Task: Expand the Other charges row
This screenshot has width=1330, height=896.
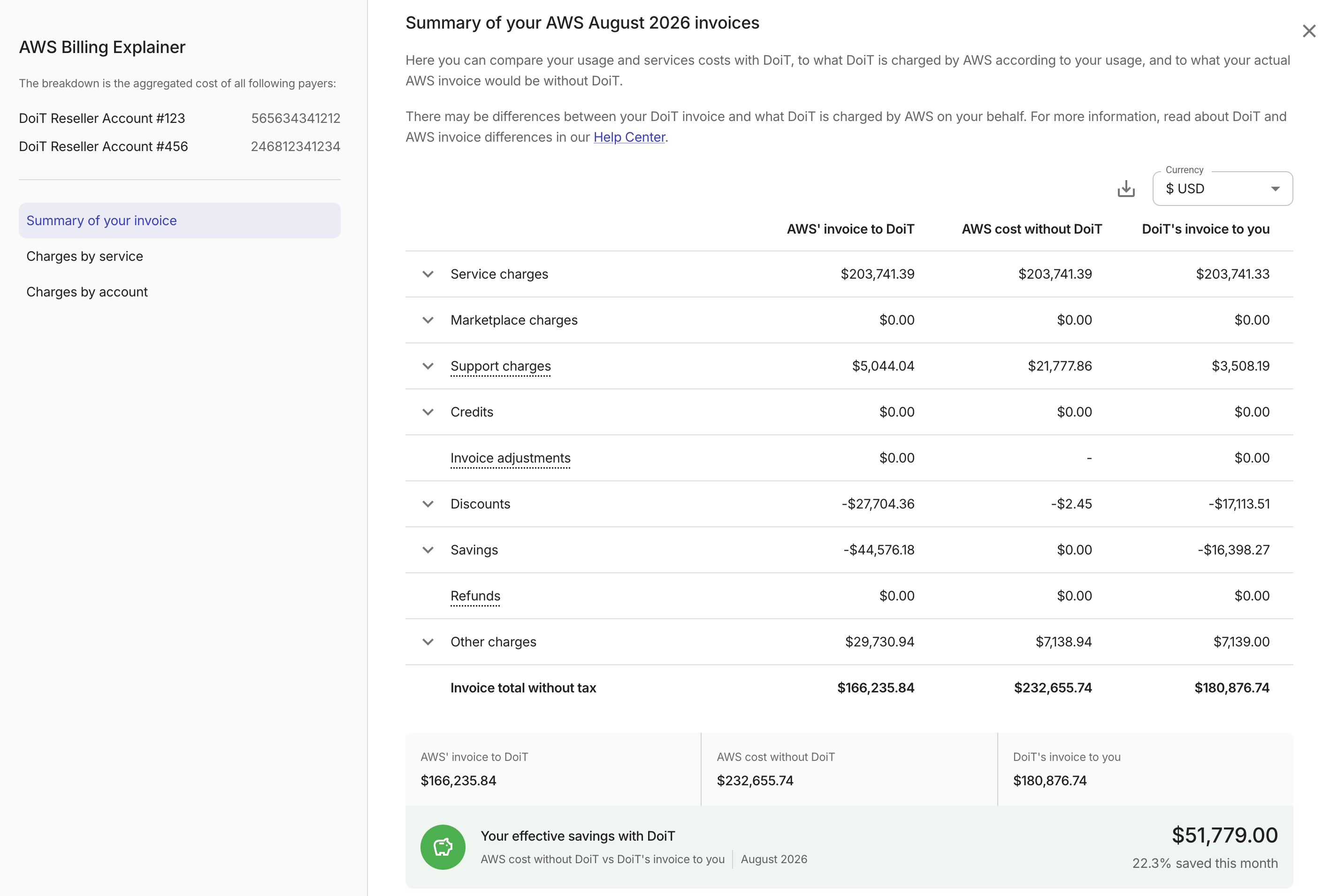Action: (428, 642)
